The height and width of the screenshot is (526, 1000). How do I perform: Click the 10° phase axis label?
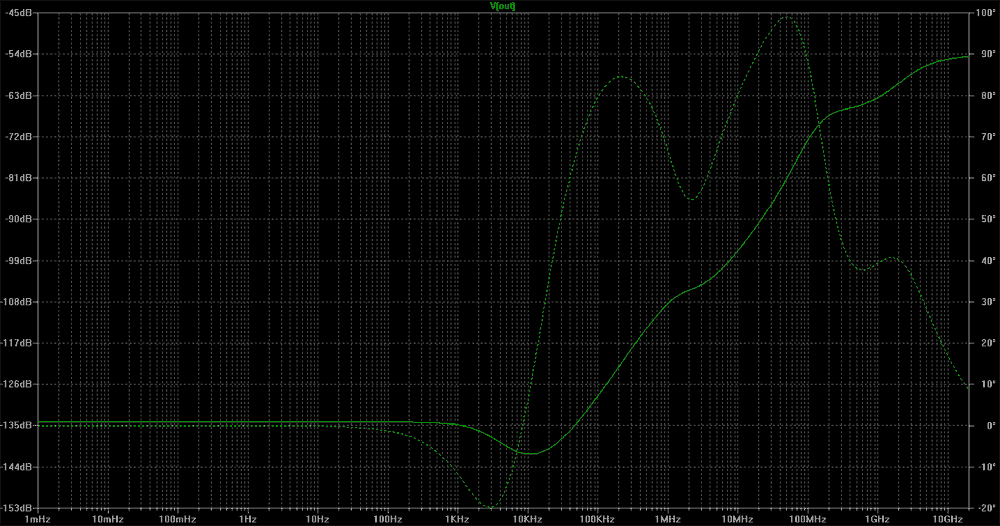[x=989, y=384]
